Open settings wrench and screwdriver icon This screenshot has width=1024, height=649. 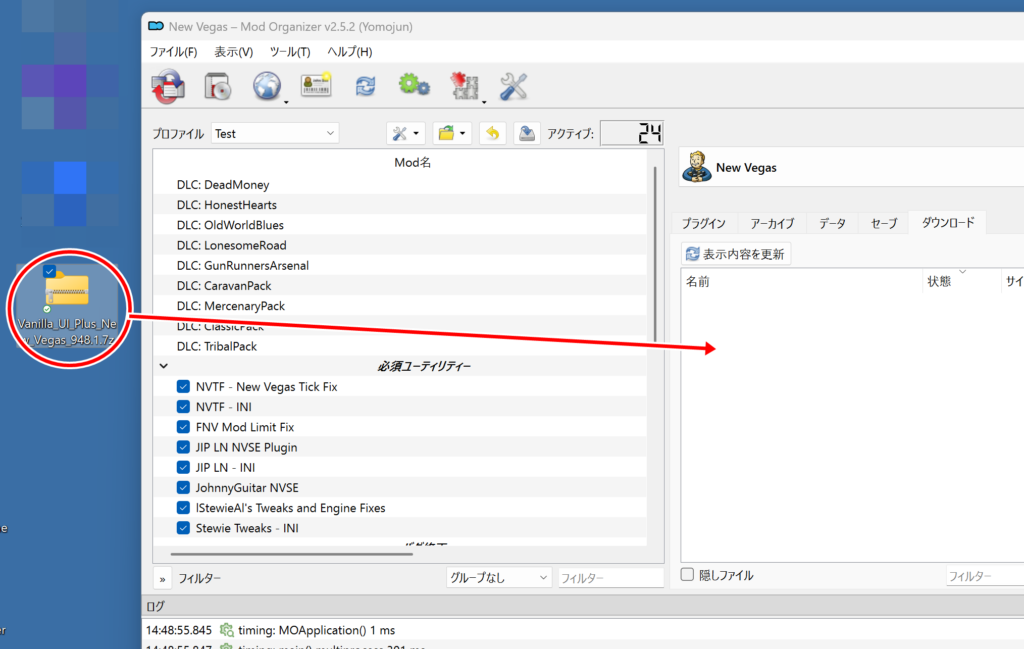coord(513,87)
